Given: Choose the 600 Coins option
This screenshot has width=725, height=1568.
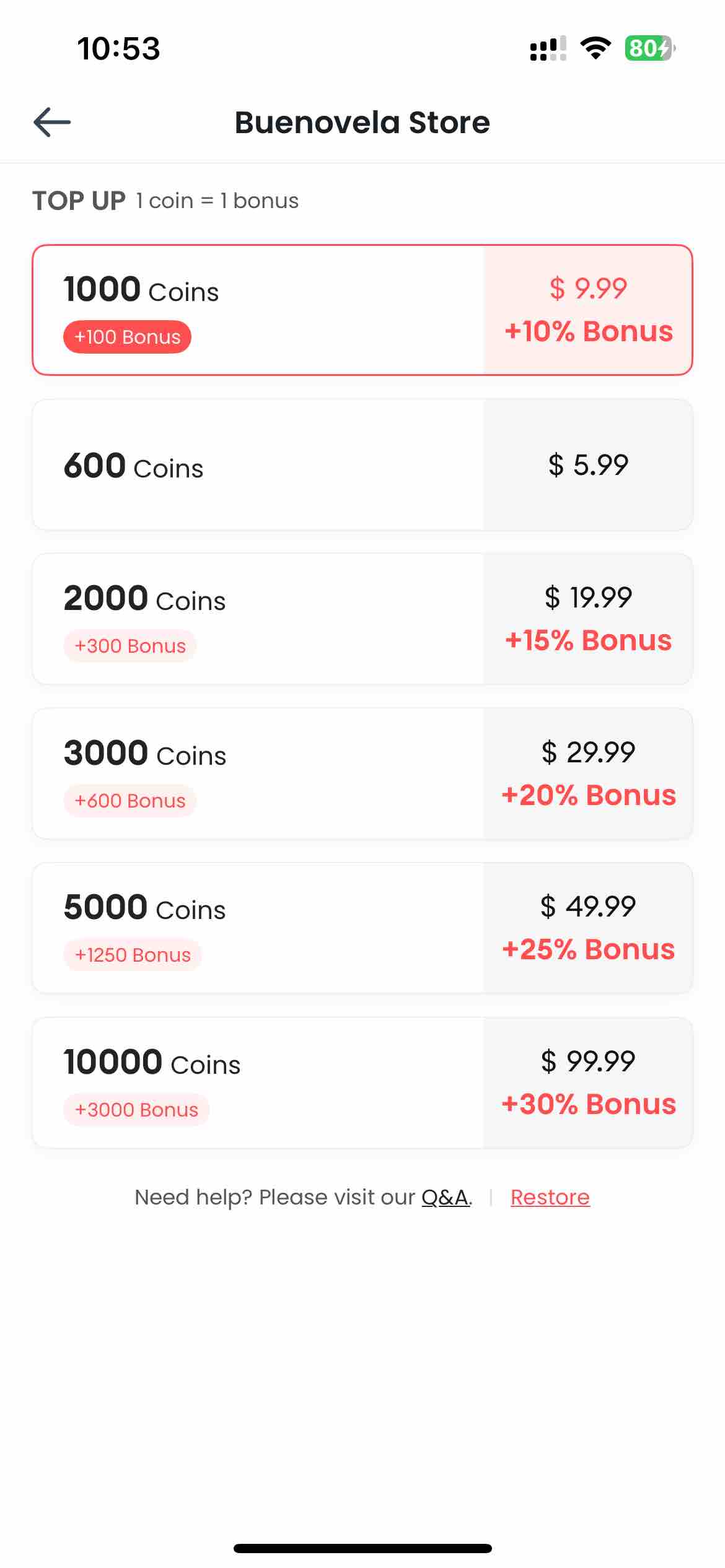Looking at the screenshot, I should pyautogui.click(x=362, y=464).
